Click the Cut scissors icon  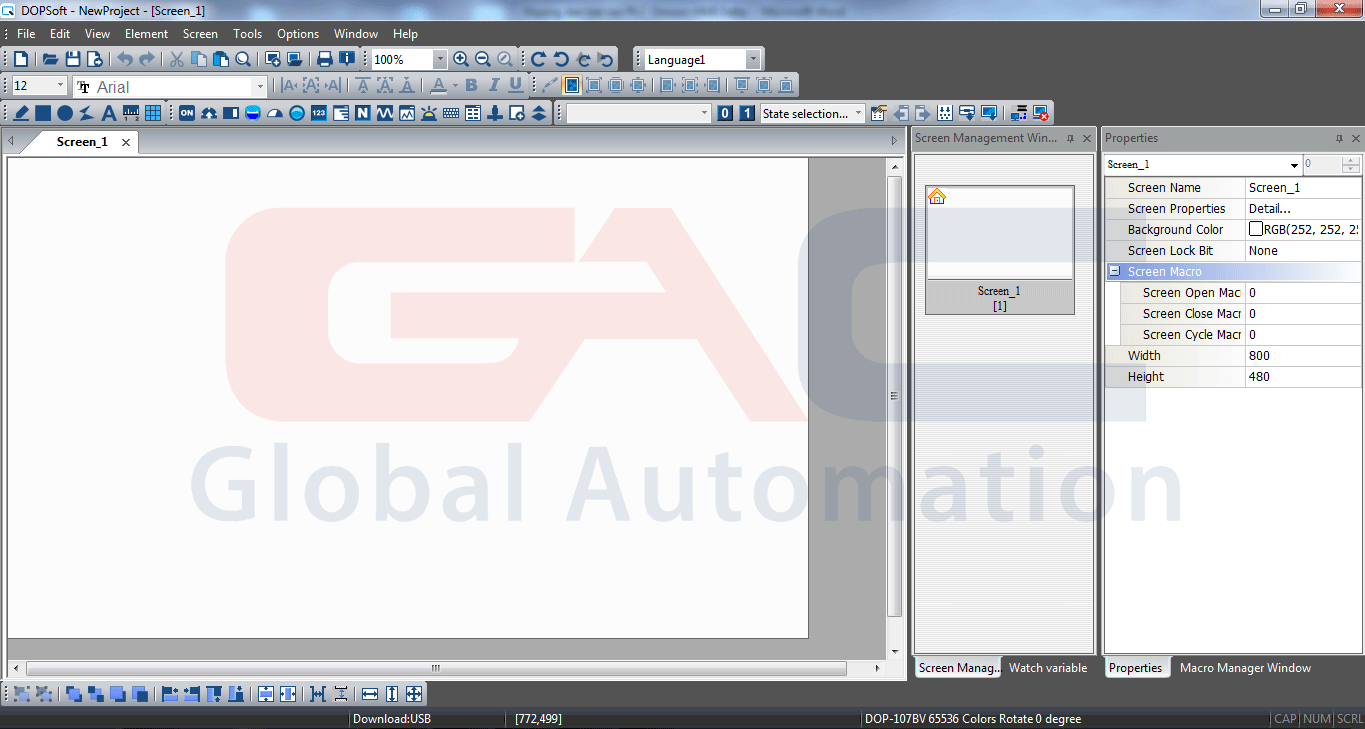coord(176,59)
